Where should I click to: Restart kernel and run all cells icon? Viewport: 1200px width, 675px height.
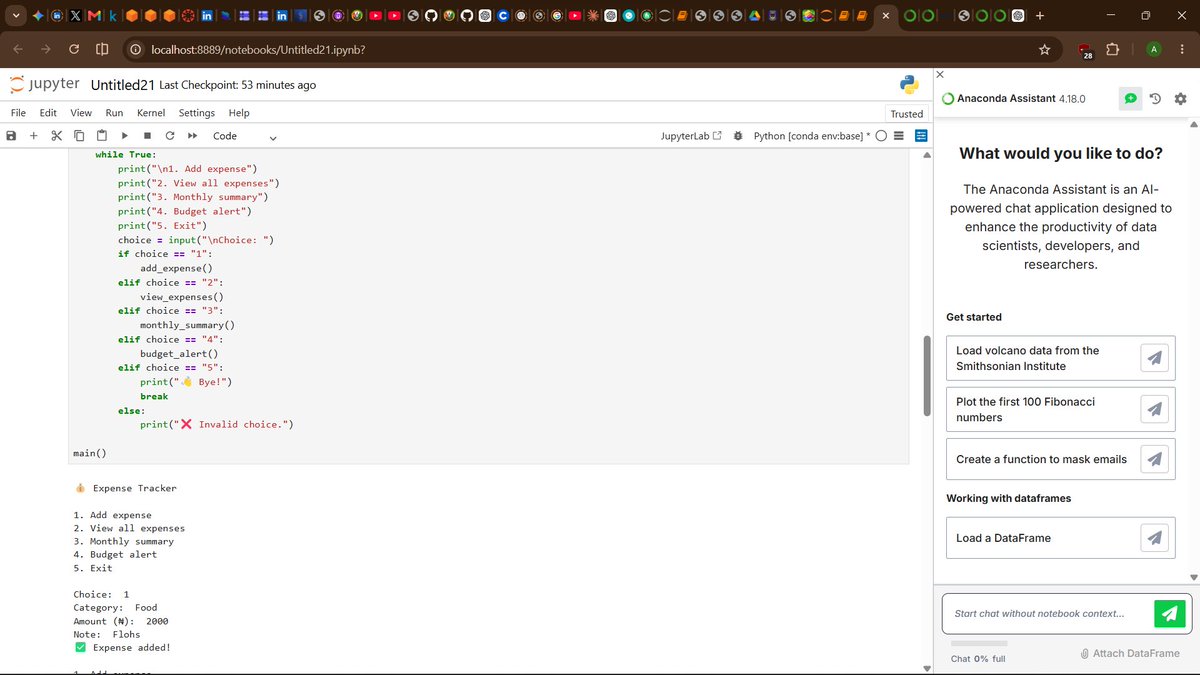tap(192, 136)
